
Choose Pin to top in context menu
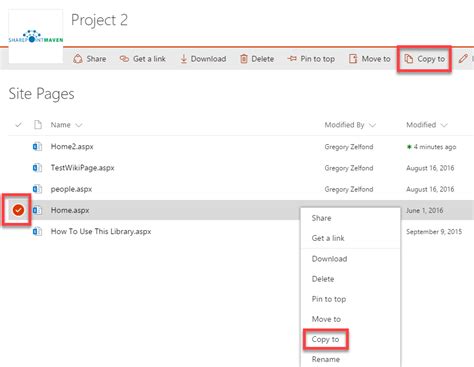click(x=329, y=299)
